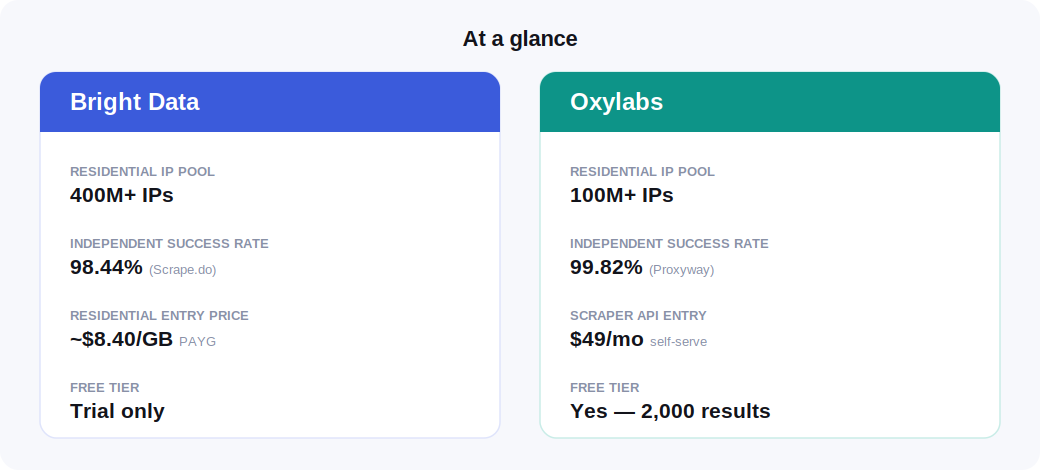Click the "Trial only" free tier value

pyautogui.click(x=117, y=411)
